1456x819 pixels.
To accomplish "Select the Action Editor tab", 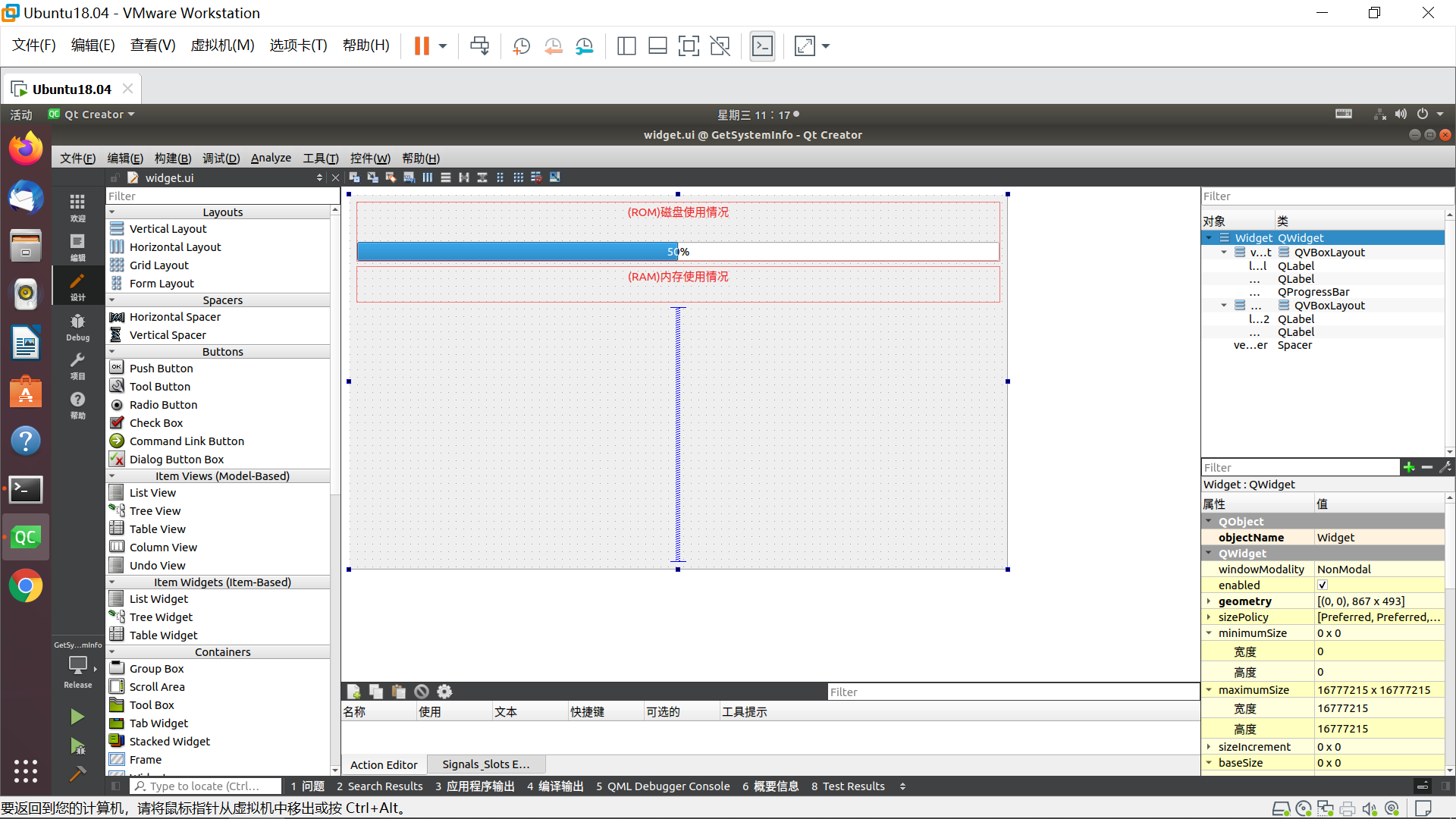I will pyautogui.click(x=384, y=764).
